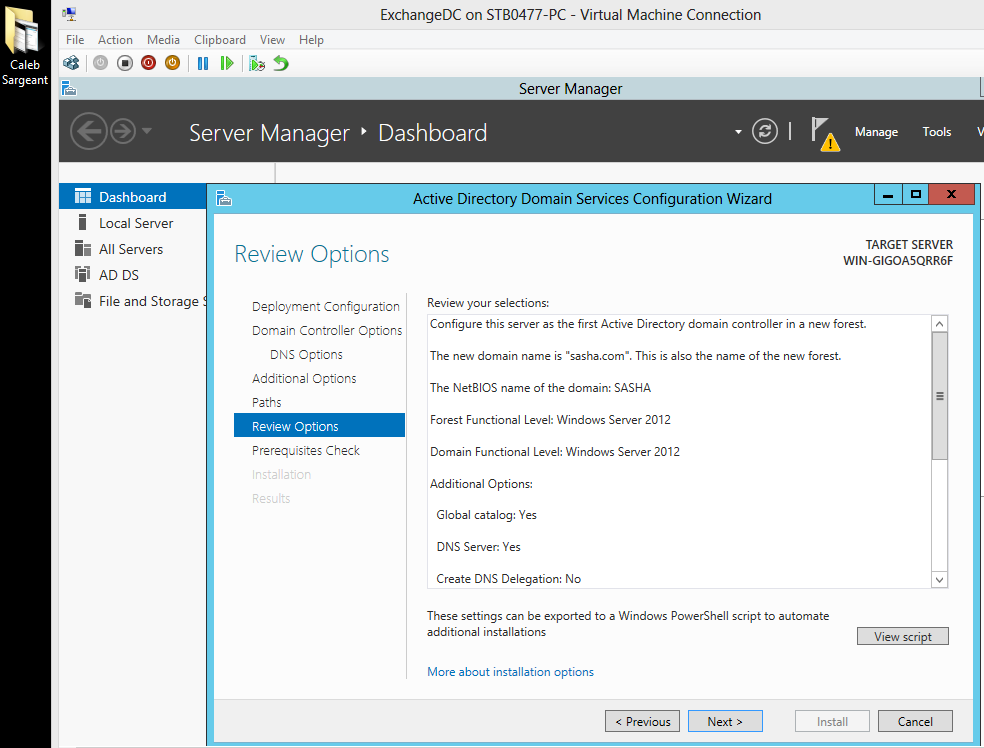Open the Help menu
The image size is (984, 748).
coord(311,40)
